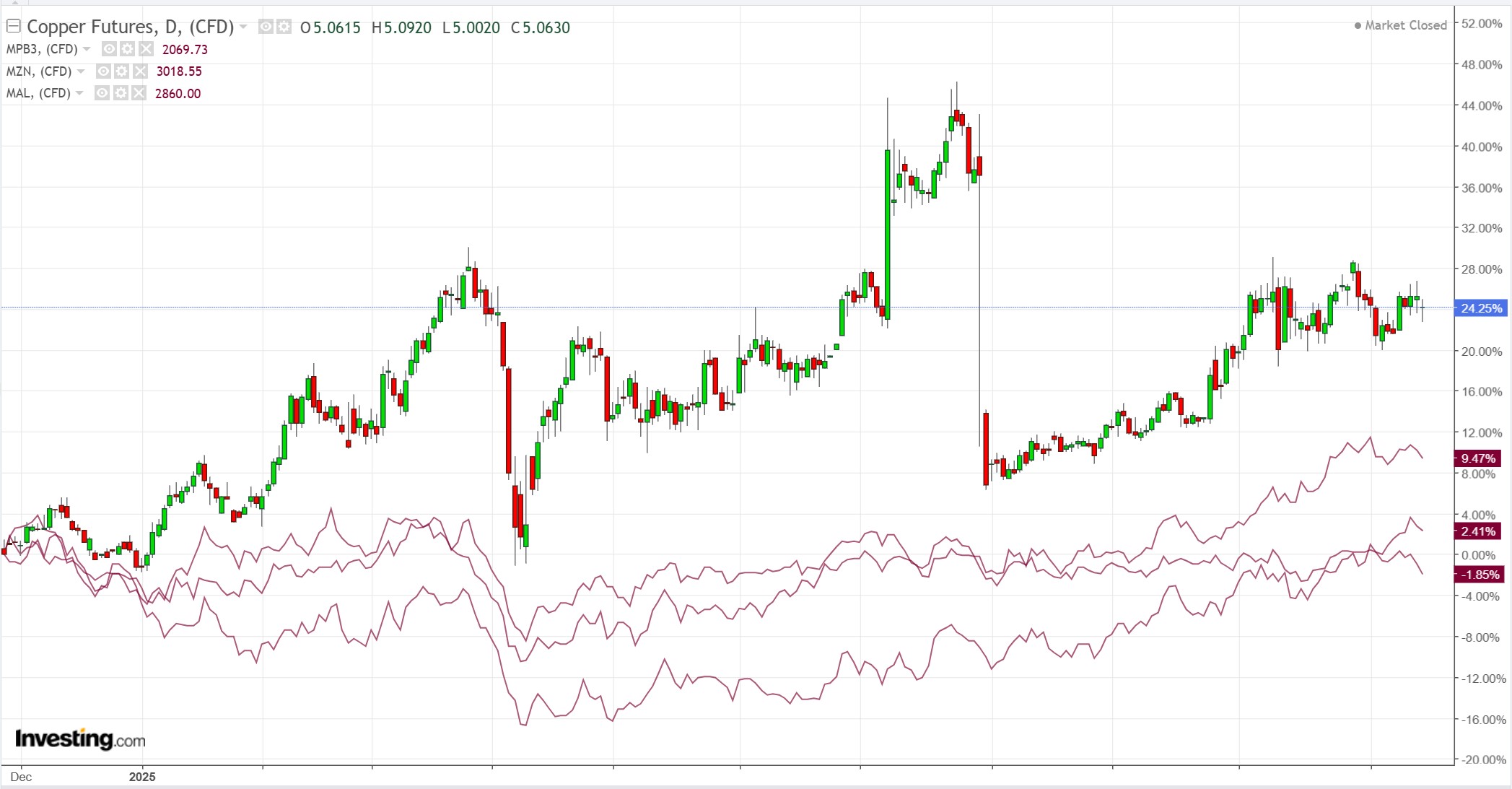Remove the MAL comparison with the X icon

[x=139, y=93]
